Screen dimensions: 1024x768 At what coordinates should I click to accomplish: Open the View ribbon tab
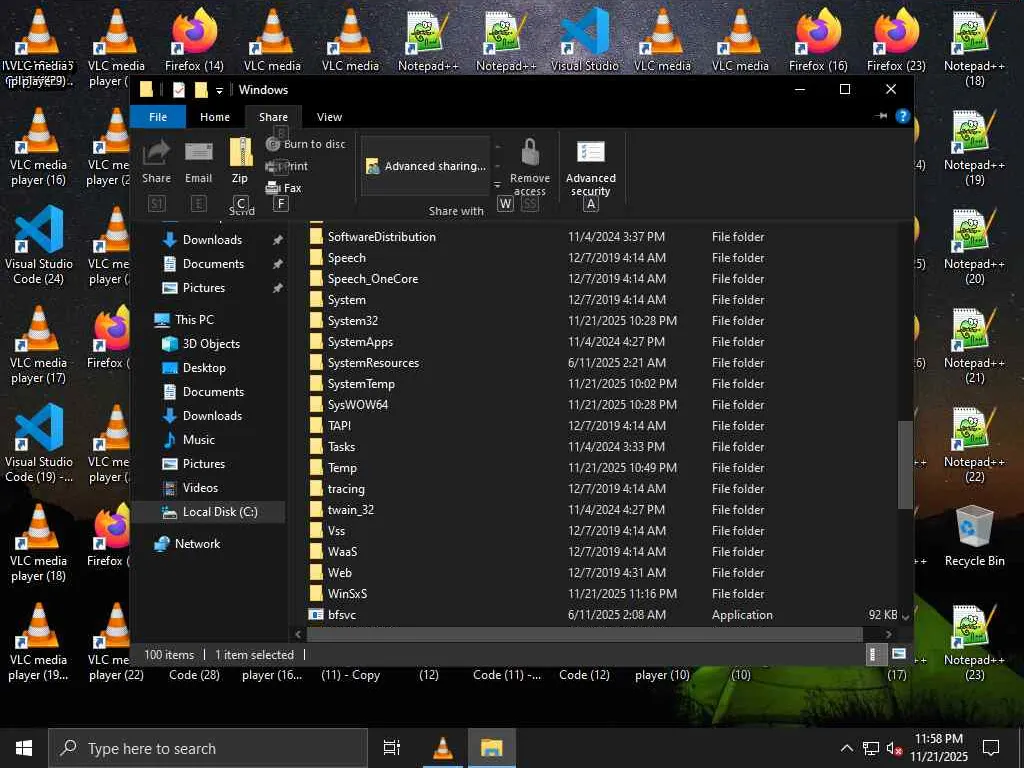329,117
